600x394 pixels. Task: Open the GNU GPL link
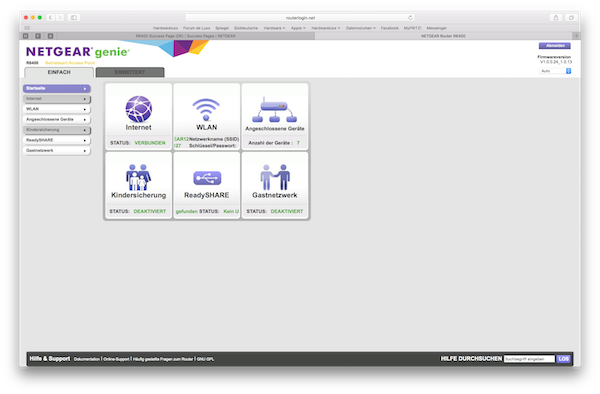[x=205, y=359]
